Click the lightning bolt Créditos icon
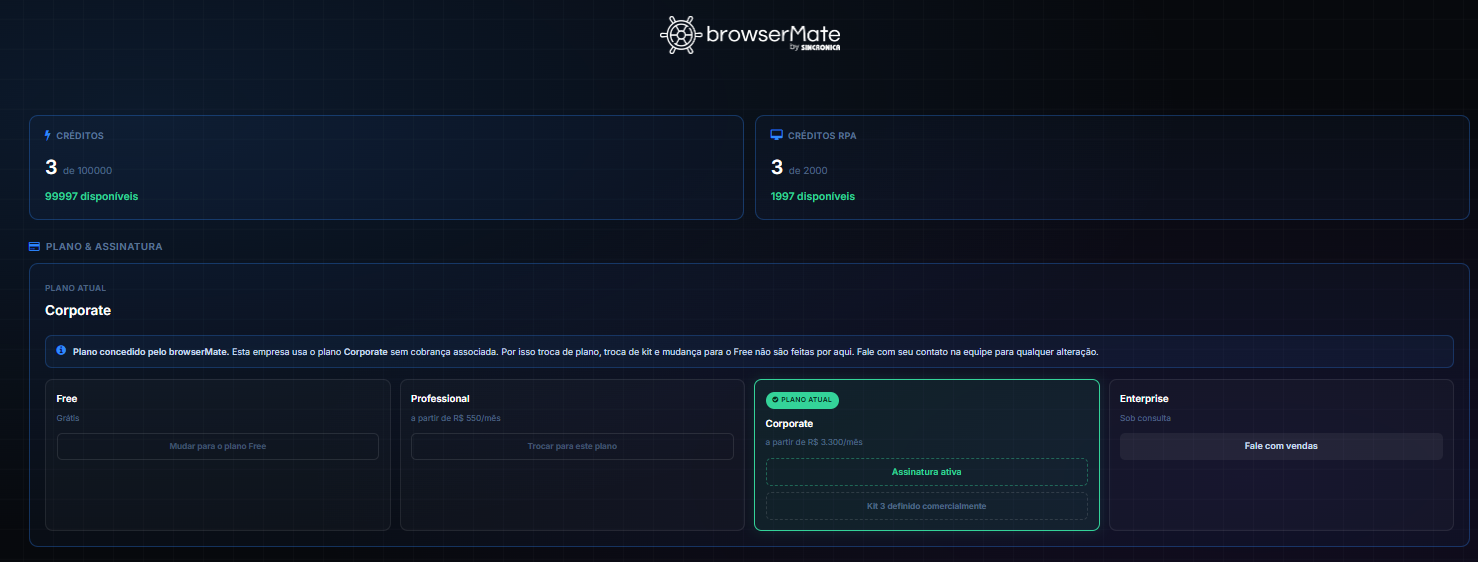The image size is (1478, 562). (x=48, y=135)
